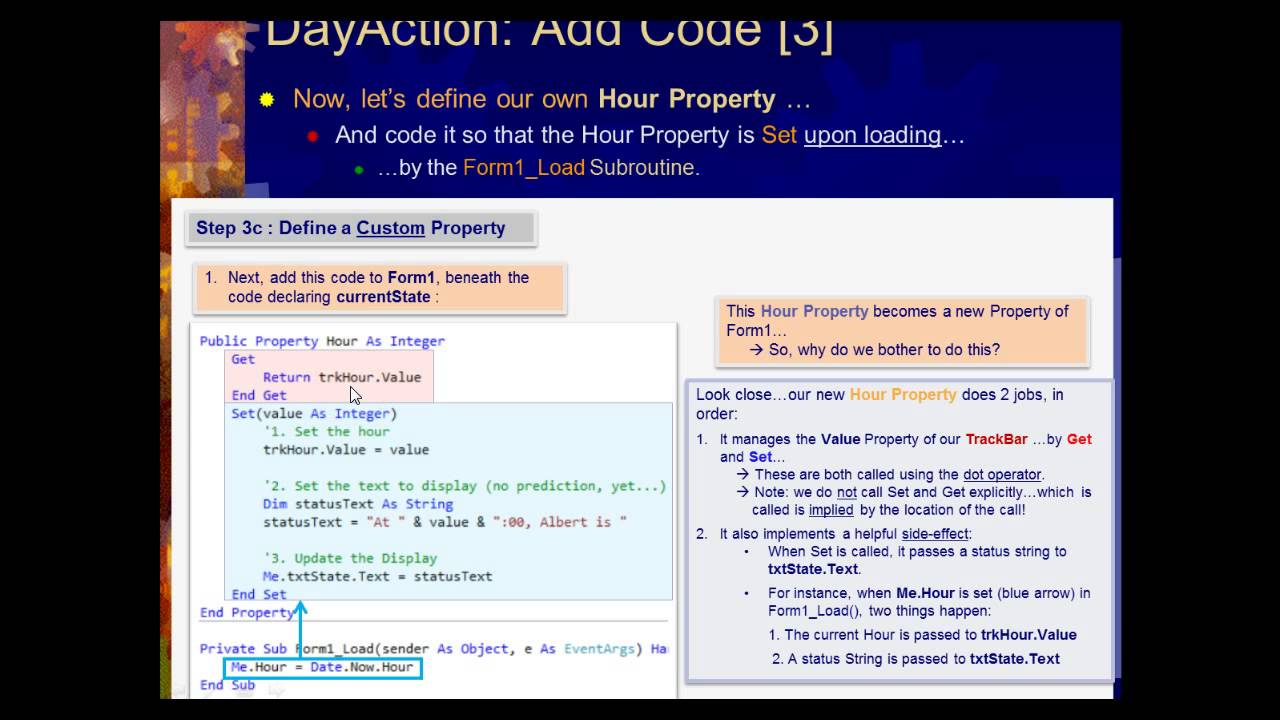Click the 'End Set' code line
The image size is (1280, 720).
259,594
